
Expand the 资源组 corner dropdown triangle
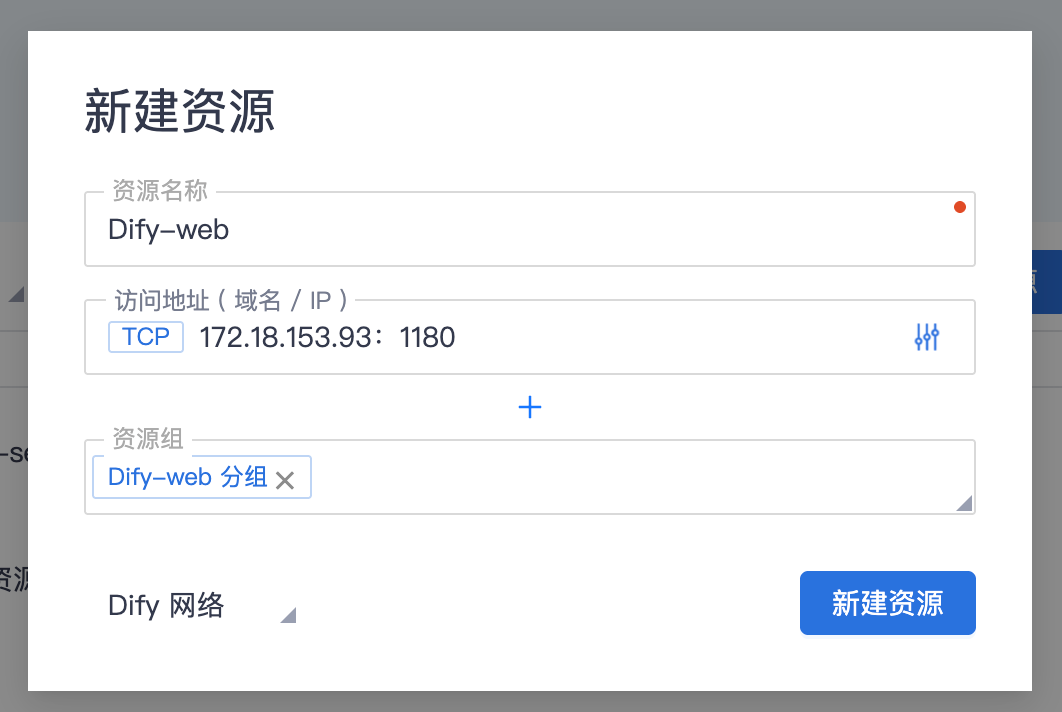point(964,504)
